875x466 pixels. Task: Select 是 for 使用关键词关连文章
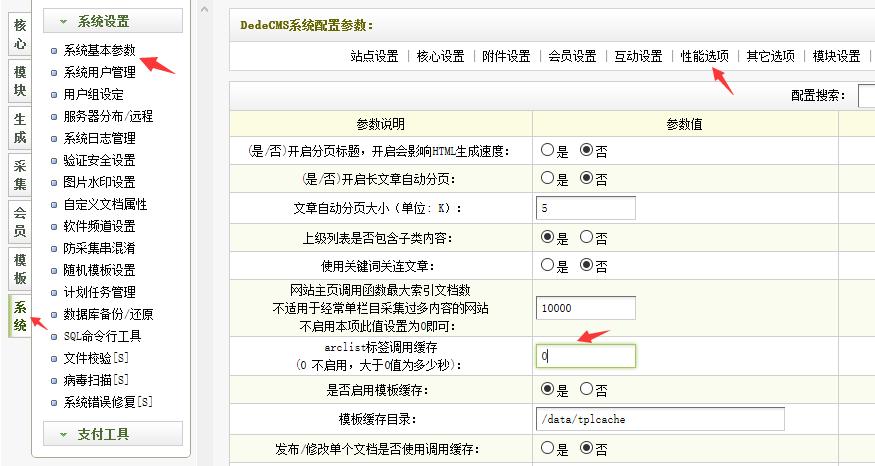click(547, 265)
